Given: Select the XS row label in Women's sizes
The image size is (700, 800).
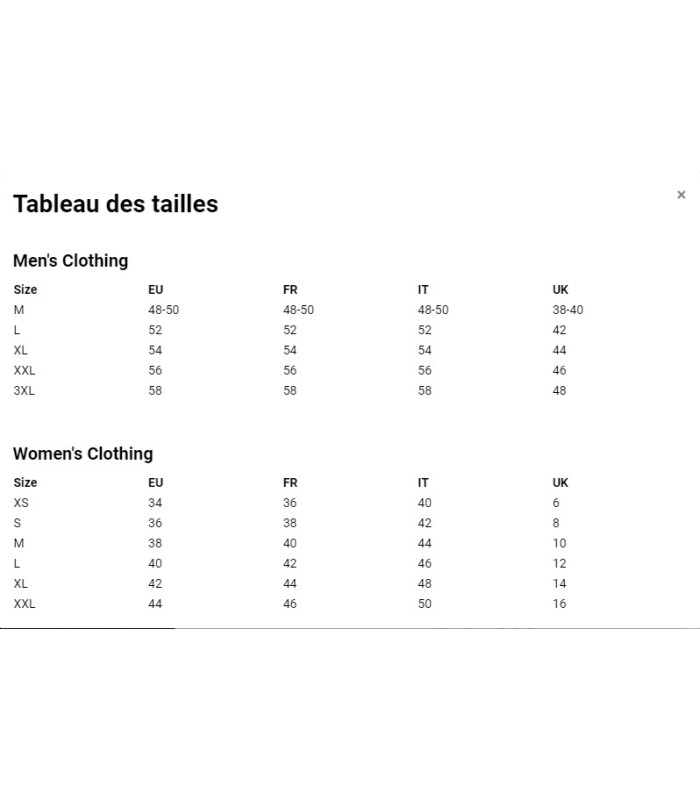Looking at the screenshot, I should 21,503.
